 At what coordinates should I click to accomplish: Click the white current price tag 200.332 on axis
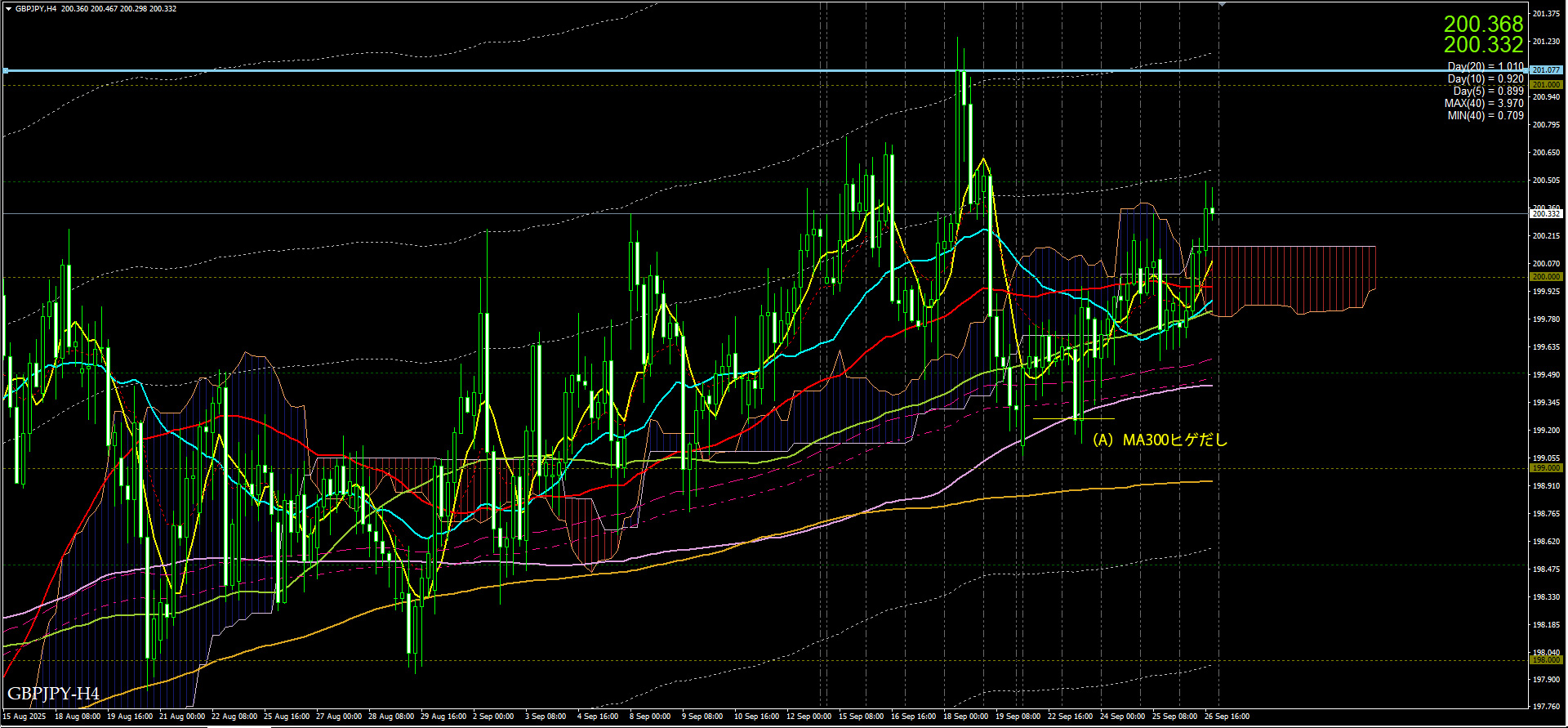[1546, 213]
